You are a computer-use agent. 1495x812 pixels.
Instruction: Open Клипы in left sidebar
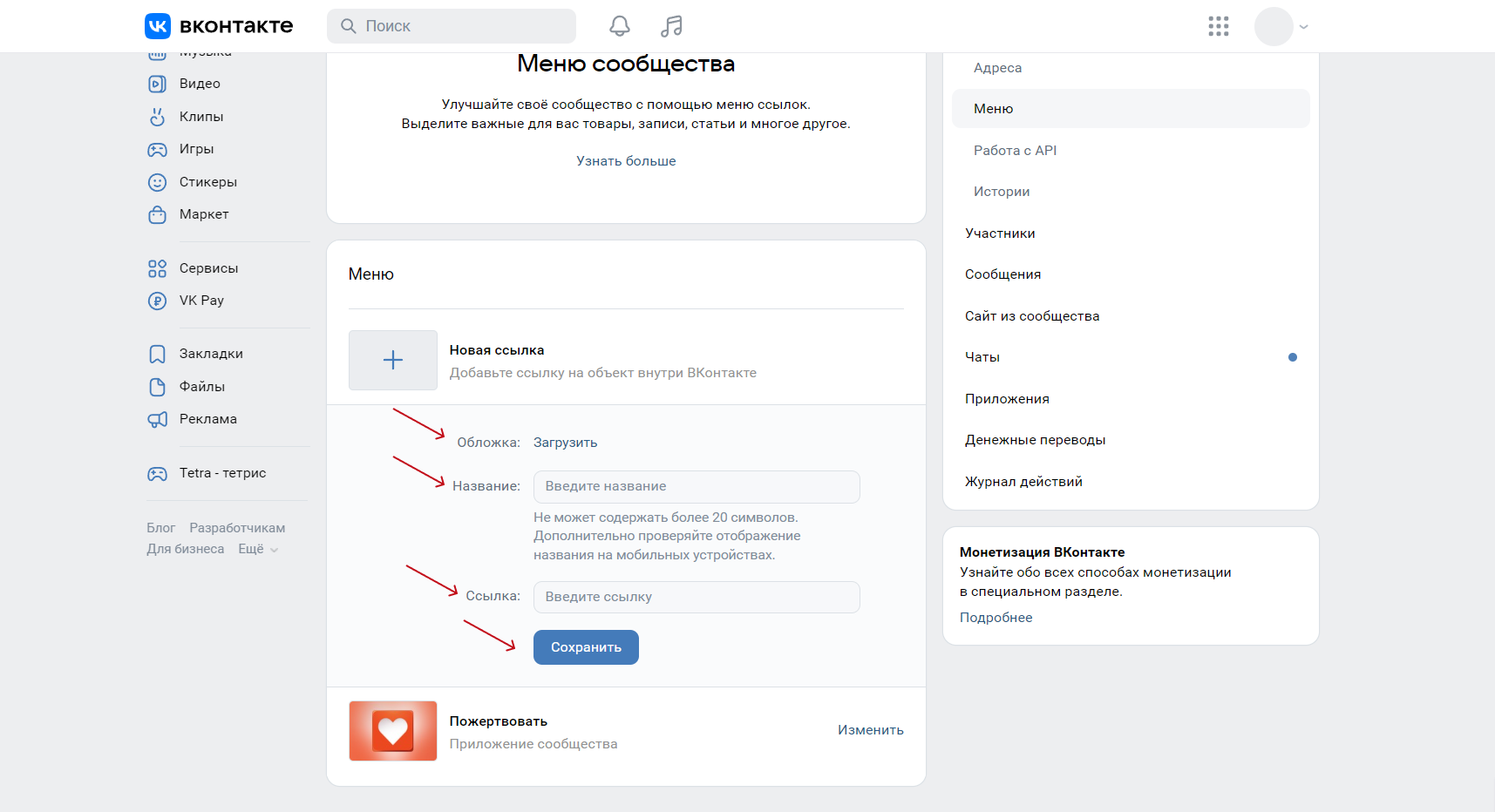click(x=201, y=117)
